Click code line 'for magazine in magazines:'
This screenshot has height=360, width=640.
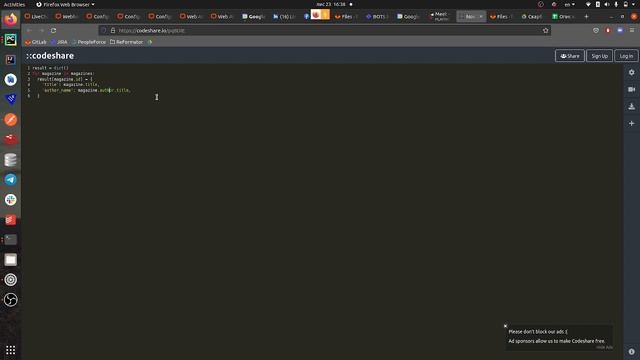(63, 73)
